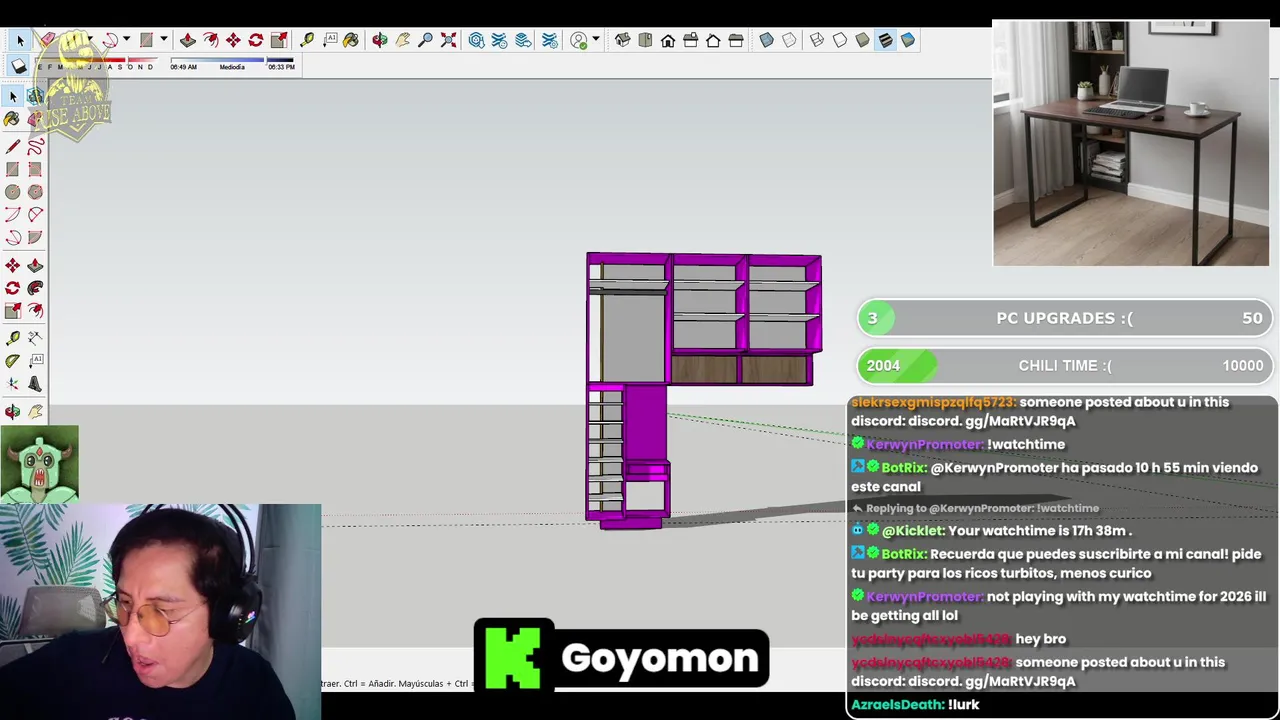Adjust the shadow time of day slider
This screenshot has height=720, width=1280.
(x=232, y=60)
